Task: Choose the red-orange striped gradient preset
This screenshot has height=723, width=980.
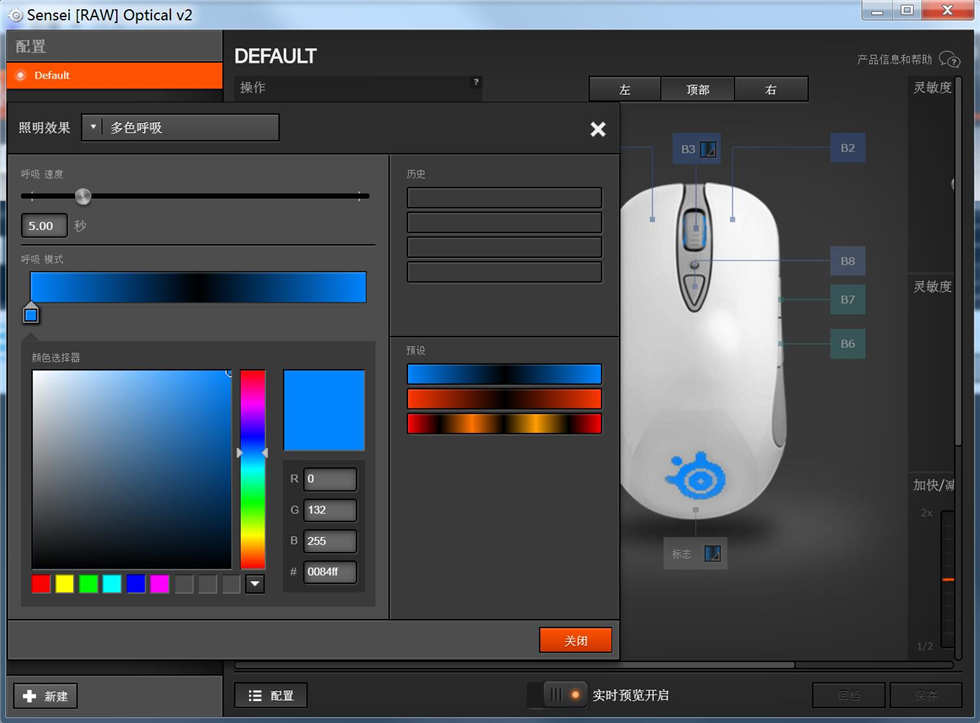Action: click(504, 424)
